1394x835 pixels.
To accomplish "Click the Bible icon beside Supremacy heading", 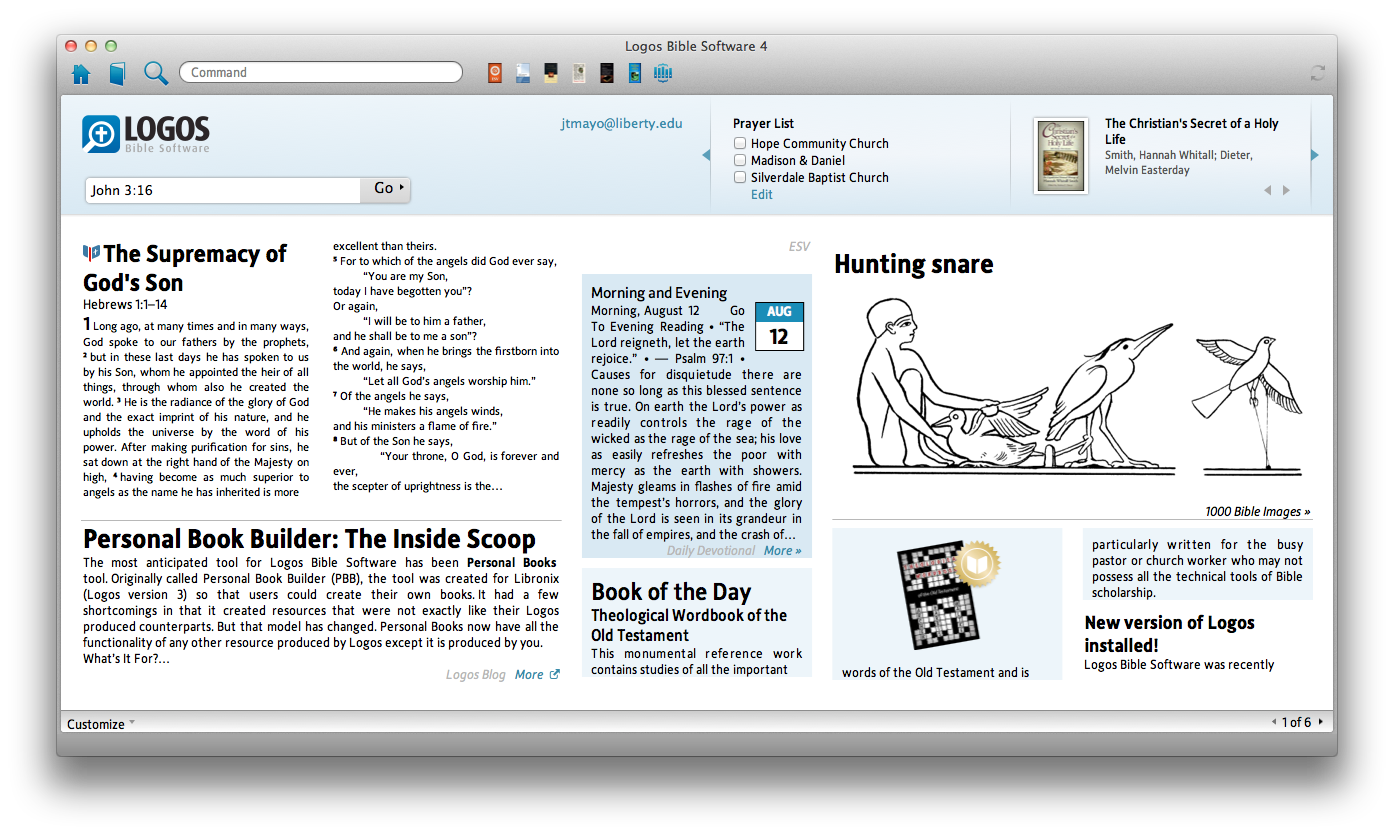I will point(91,253).
